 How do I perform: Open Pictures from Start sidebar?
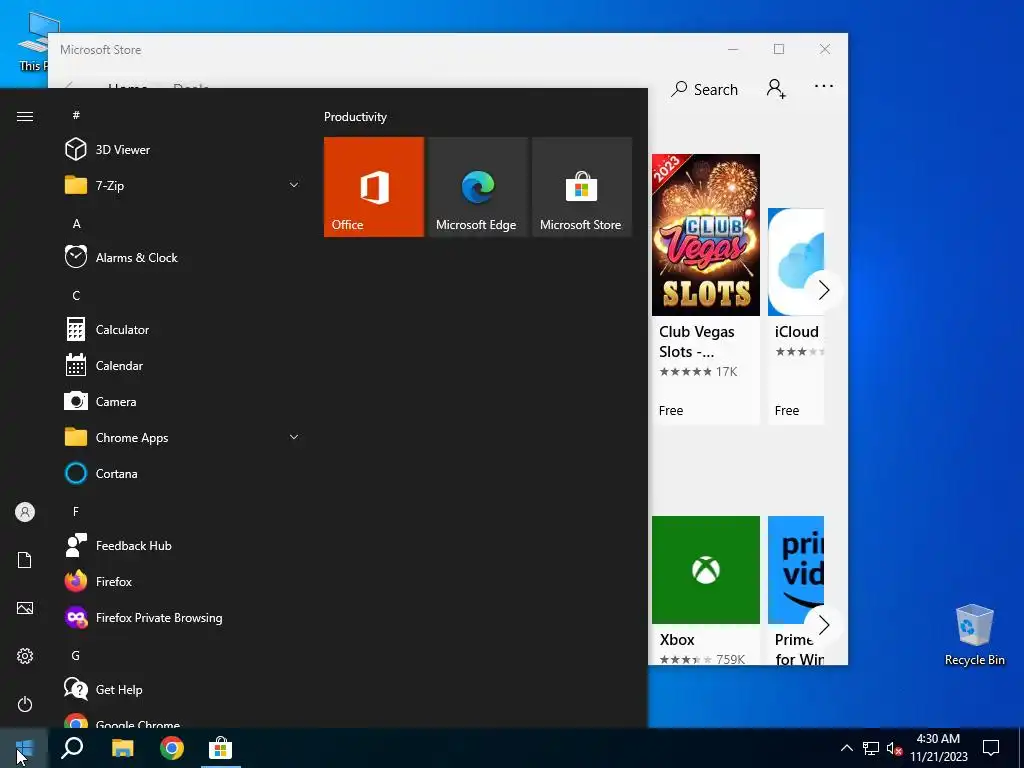(25, 608)
